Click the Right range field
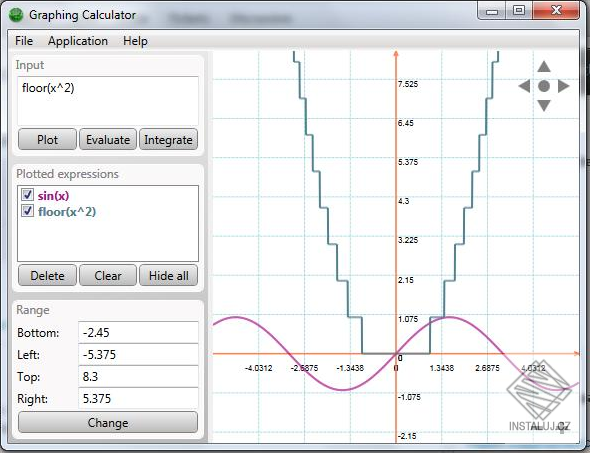The height and width of the screenshot is (453, 590). click(138, 398)
